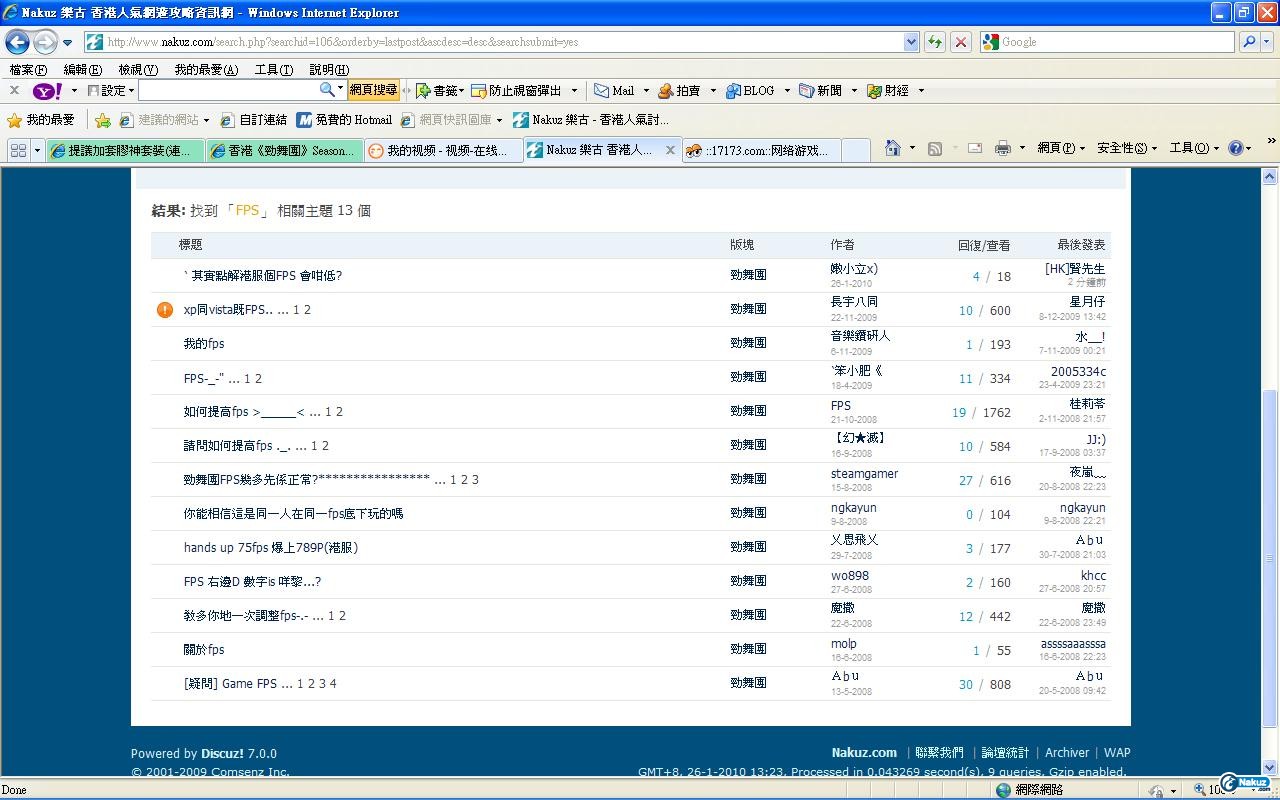Click the Yahoo! toolbar logo
1280x800 pixels.
click(x=48, y=91)
